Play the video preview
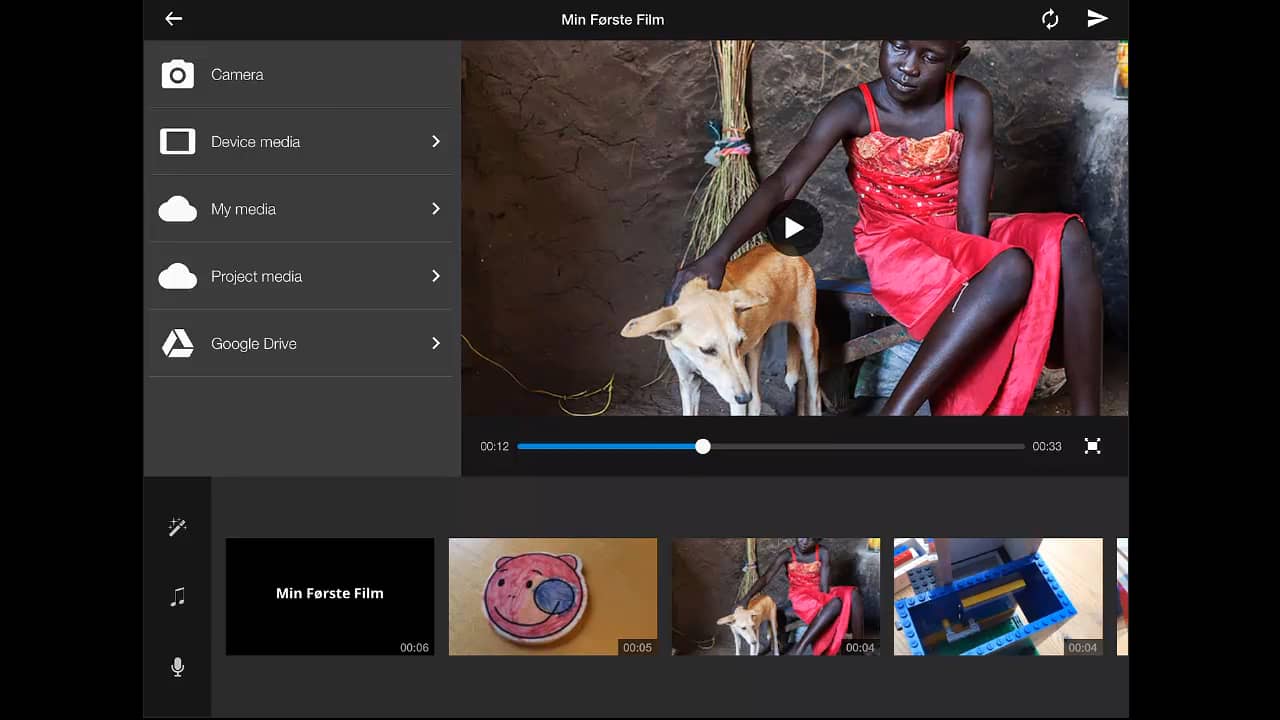The width and height of the screenshot is (1280, 720). coord(795,228)
